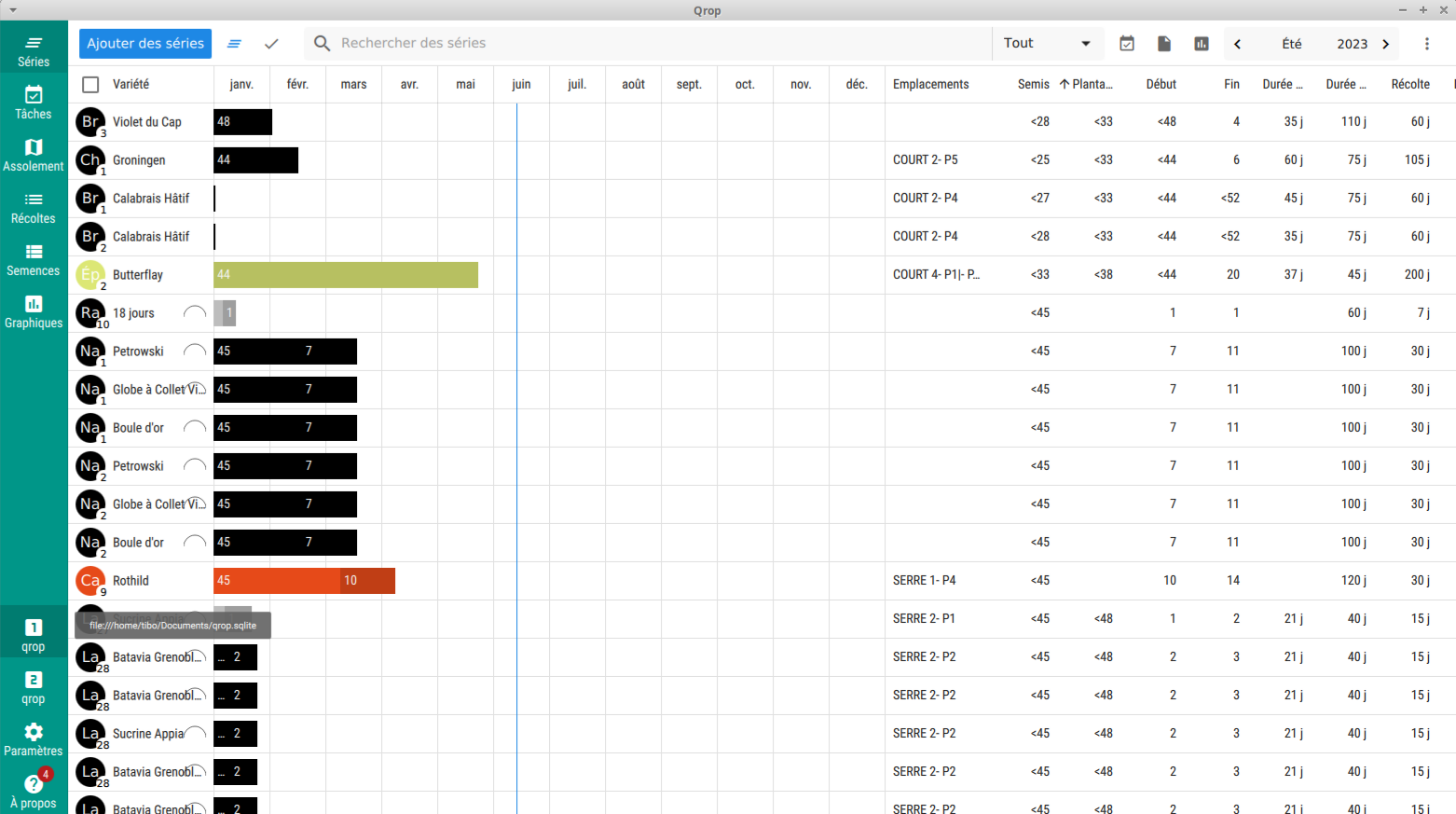The width and height of the screenshot is (1456, 814).
Task: Toggle sort on the Planta column
Action: pos(1089,84)
